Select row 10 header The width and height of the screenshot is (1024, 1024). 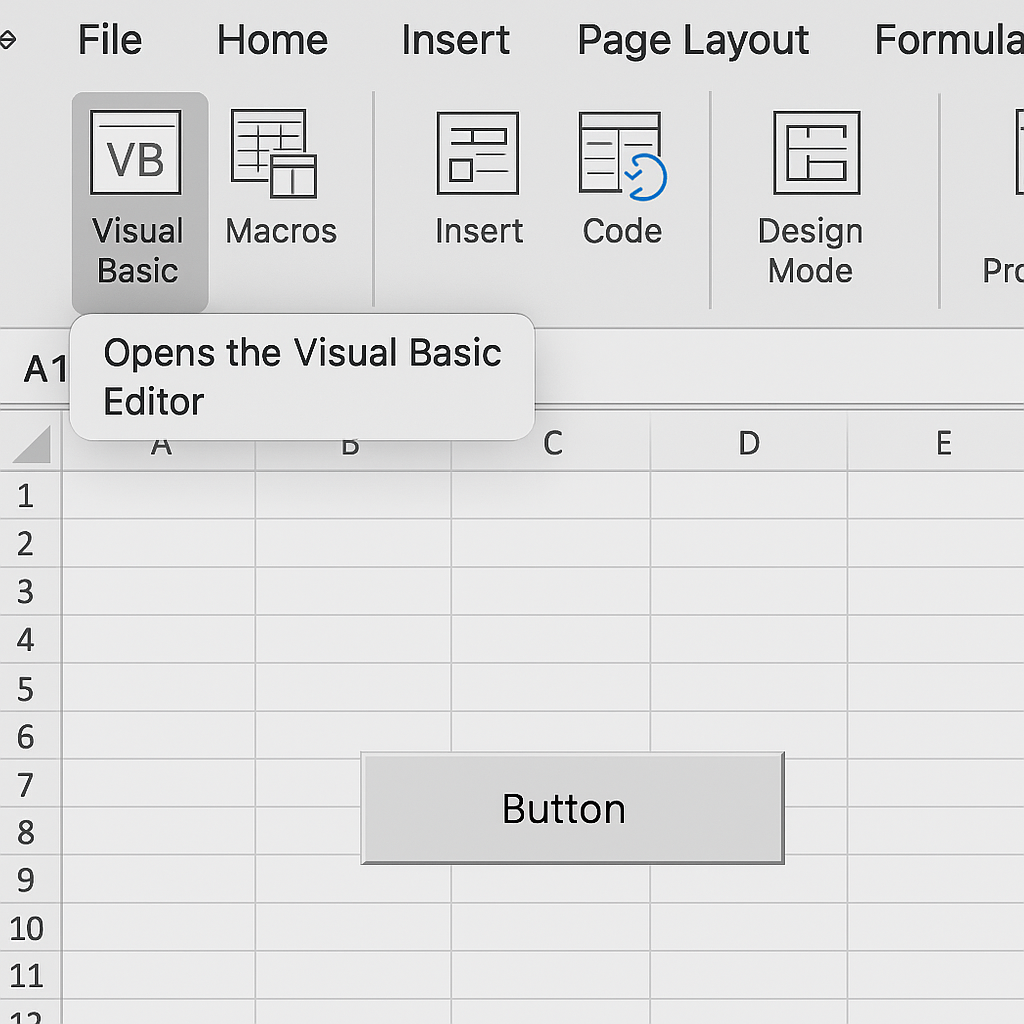coord(30,927)
